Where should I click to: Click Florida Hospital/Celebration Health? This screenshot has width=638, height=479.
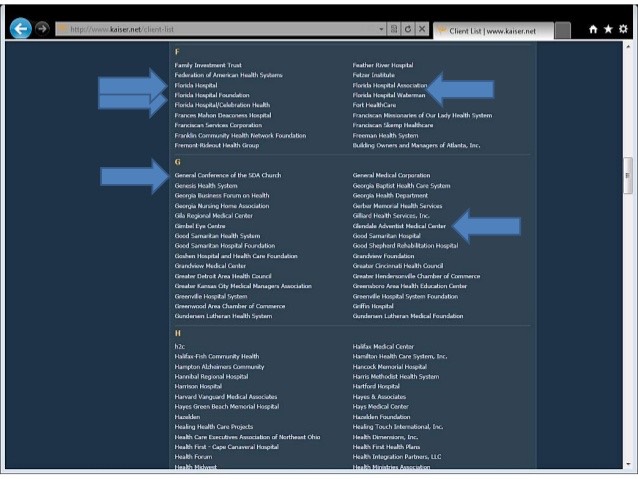click(x=222, y=105)
